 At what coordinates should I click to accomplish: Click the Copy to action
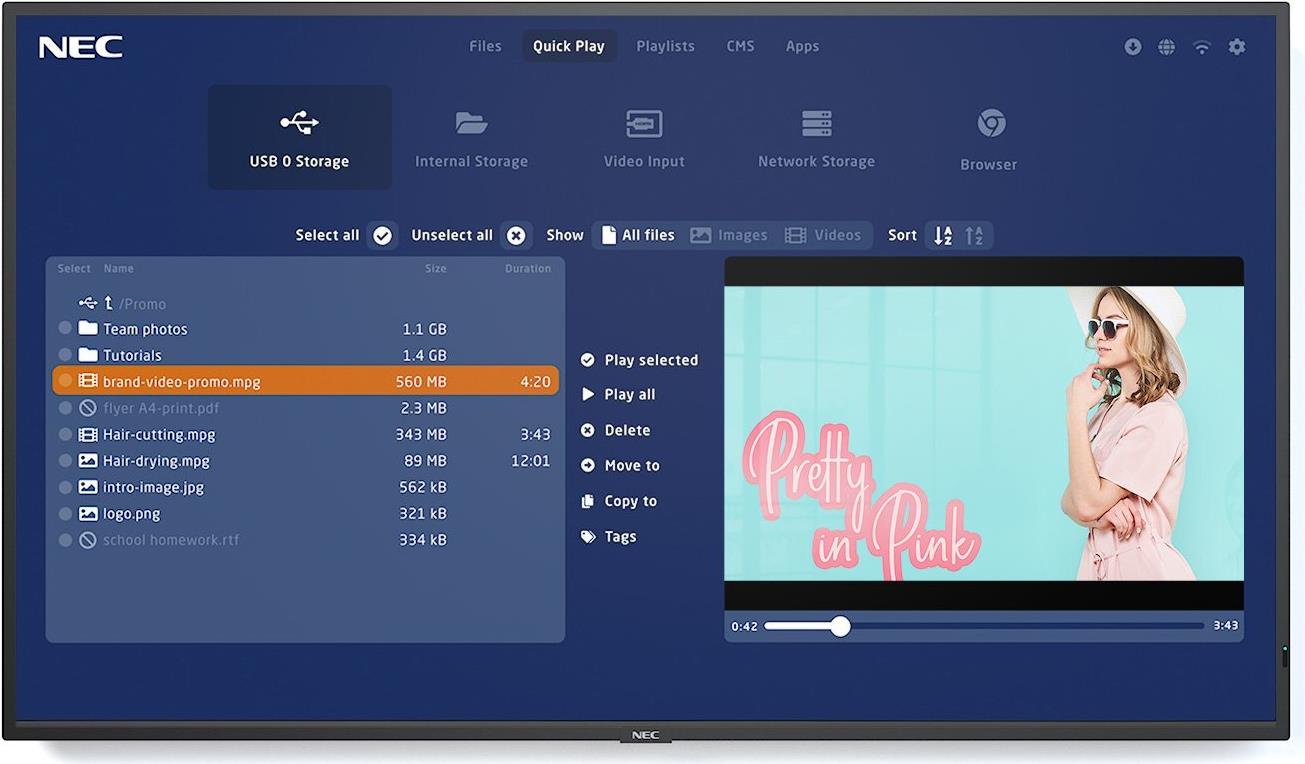coord(629,501)
